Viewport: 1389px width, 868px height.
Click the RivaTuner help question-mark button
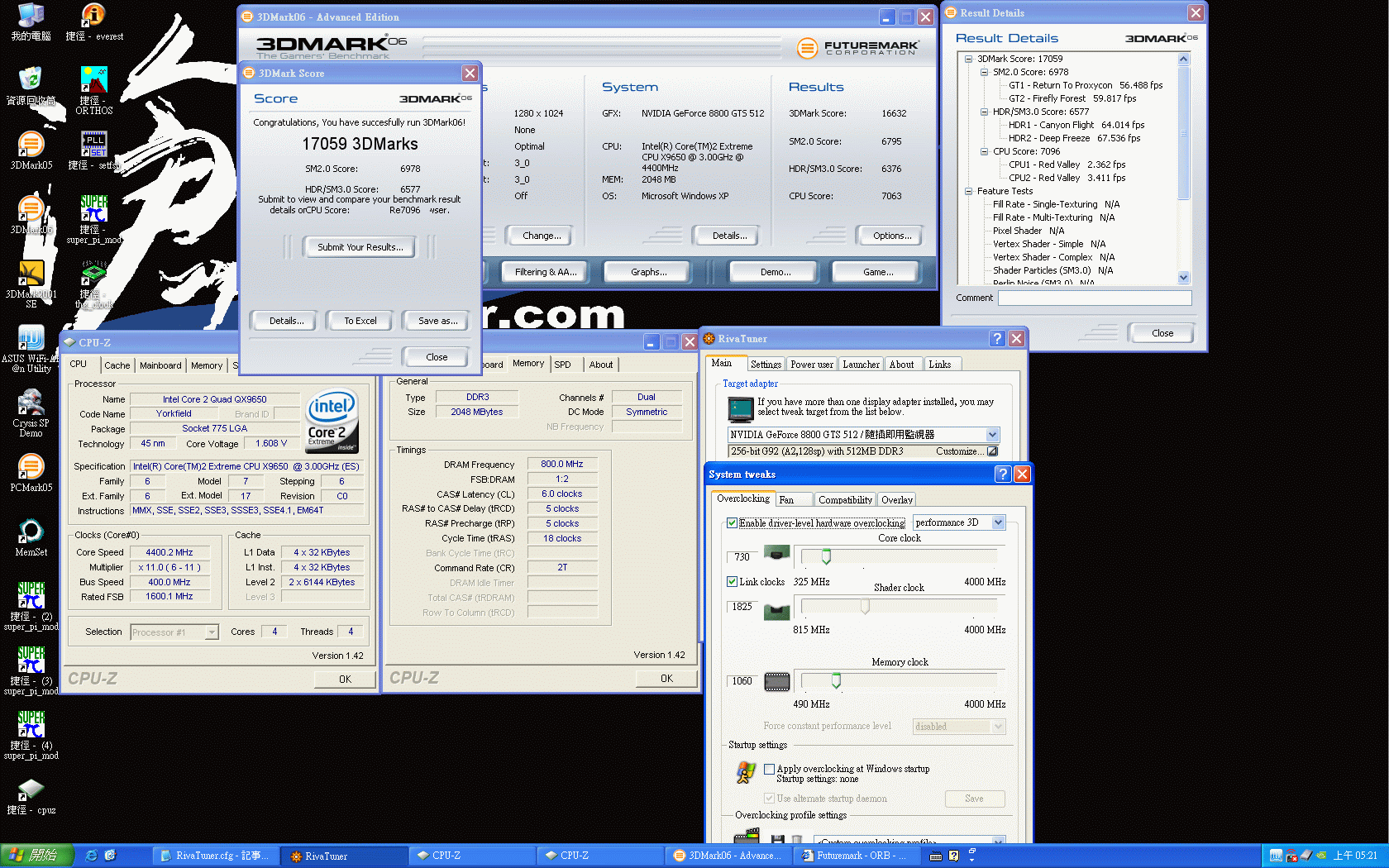point(997,338)
